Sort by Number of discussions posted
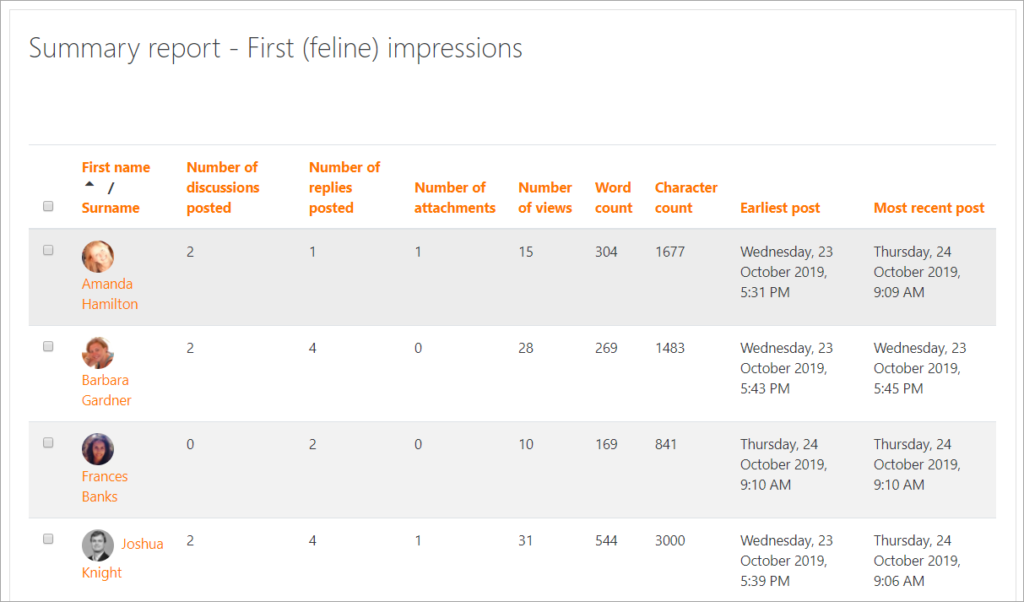 (x=222, y=187)
